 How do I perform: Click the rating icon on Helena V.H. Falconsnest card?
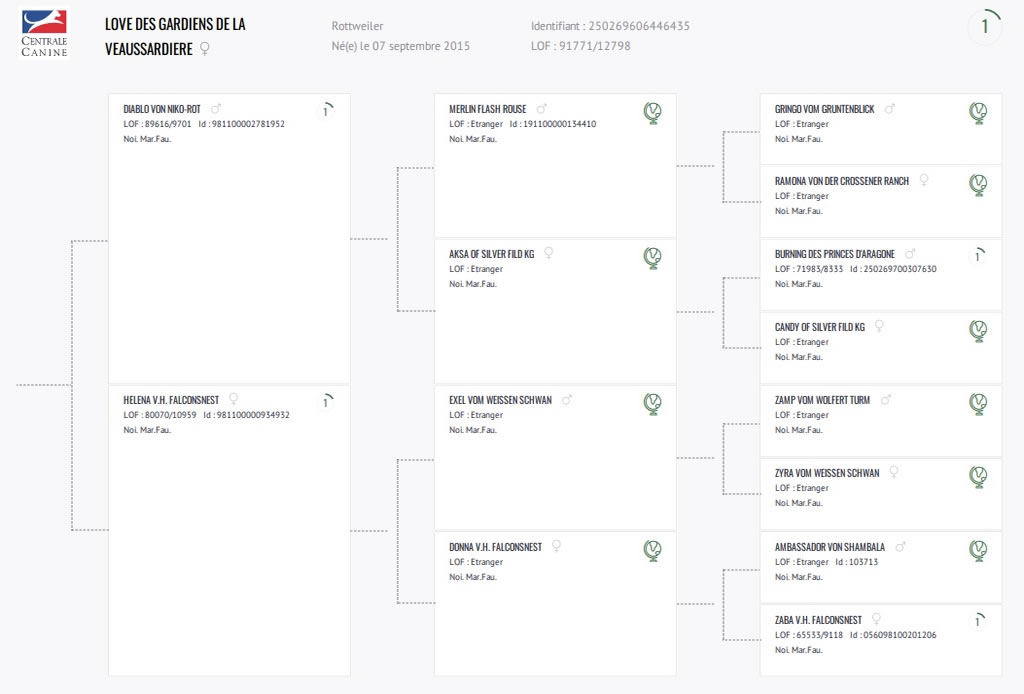point(327,401)
